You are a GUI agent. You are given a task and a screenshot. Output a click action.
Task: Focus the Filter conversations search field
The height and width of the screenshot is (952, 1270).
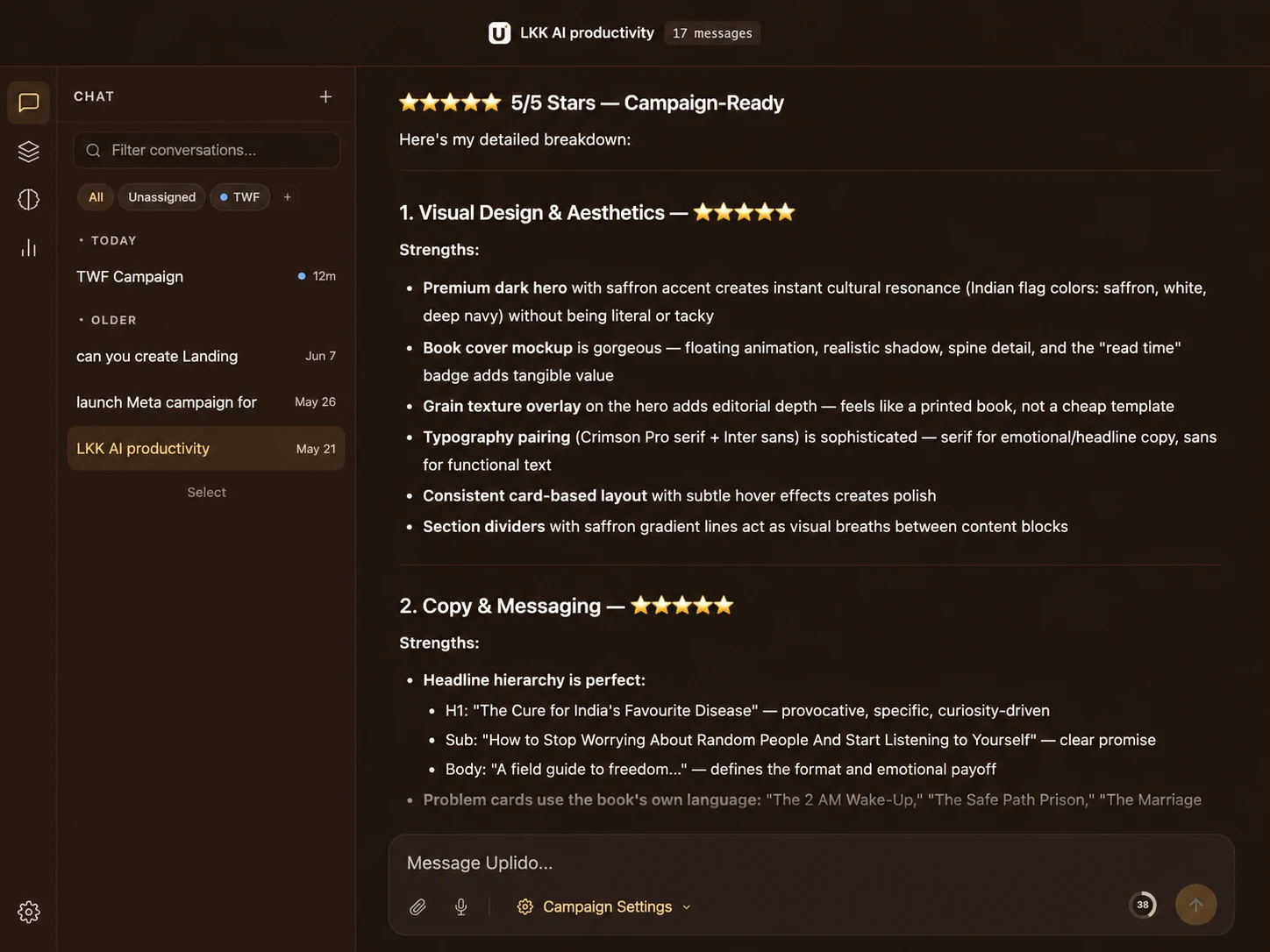[x=207, y=150]
